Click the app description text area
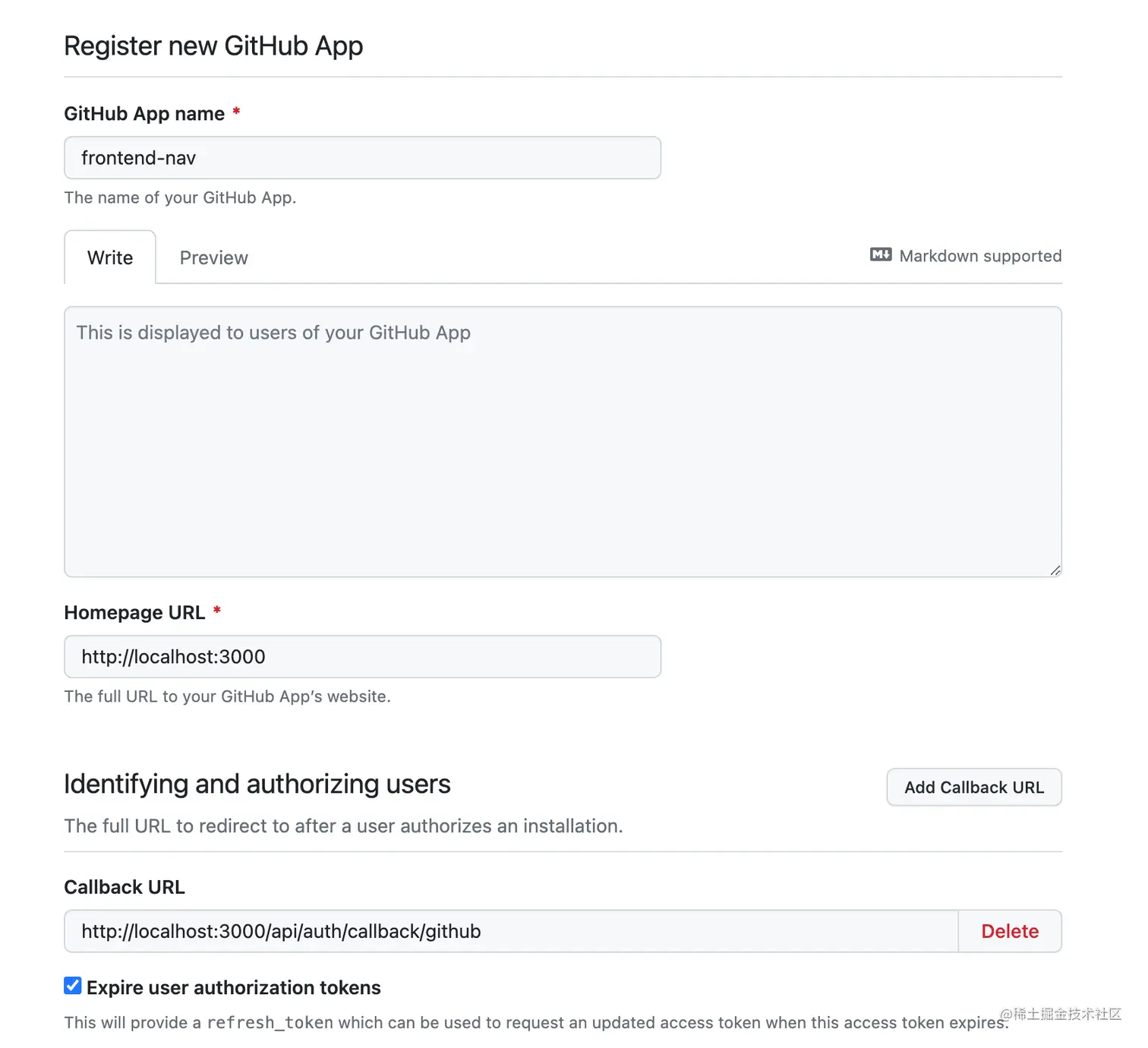The height and width of the screenshot is (1048, 1148). point(563,440)
